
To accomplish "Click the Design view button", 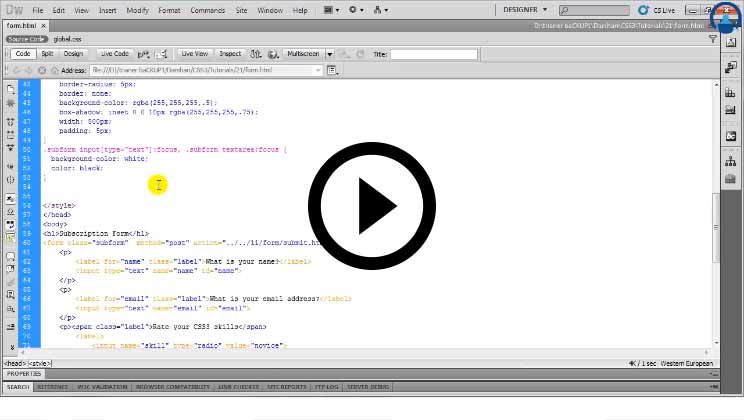I will 74,53.
